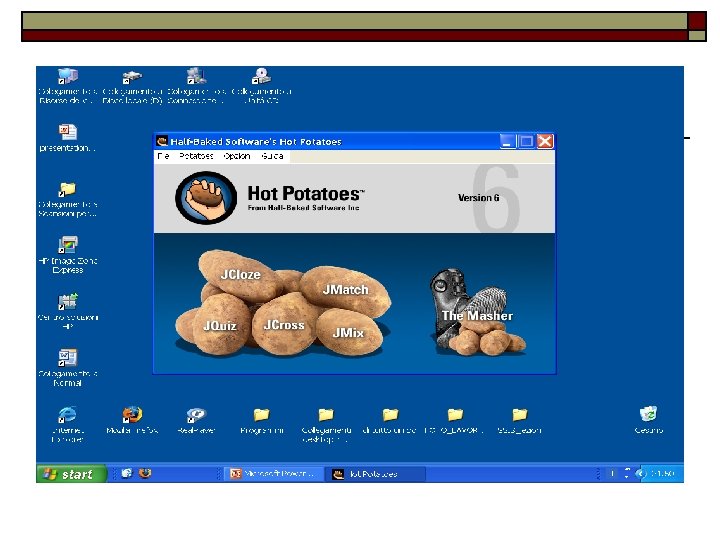Open the Potatoes menu
This screenshot has height=540, width=720.
pos(196,156)
